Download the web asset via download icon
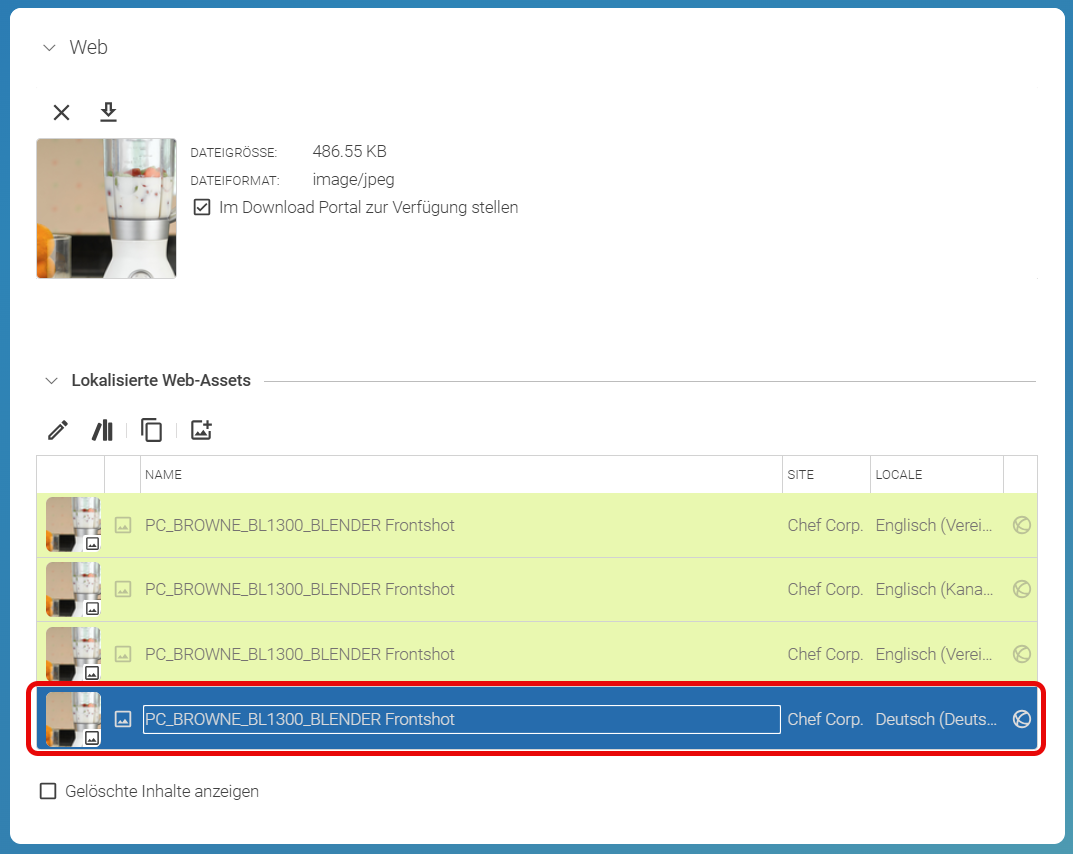This screenshot has height=854, width=1073. tap(108, 112)
